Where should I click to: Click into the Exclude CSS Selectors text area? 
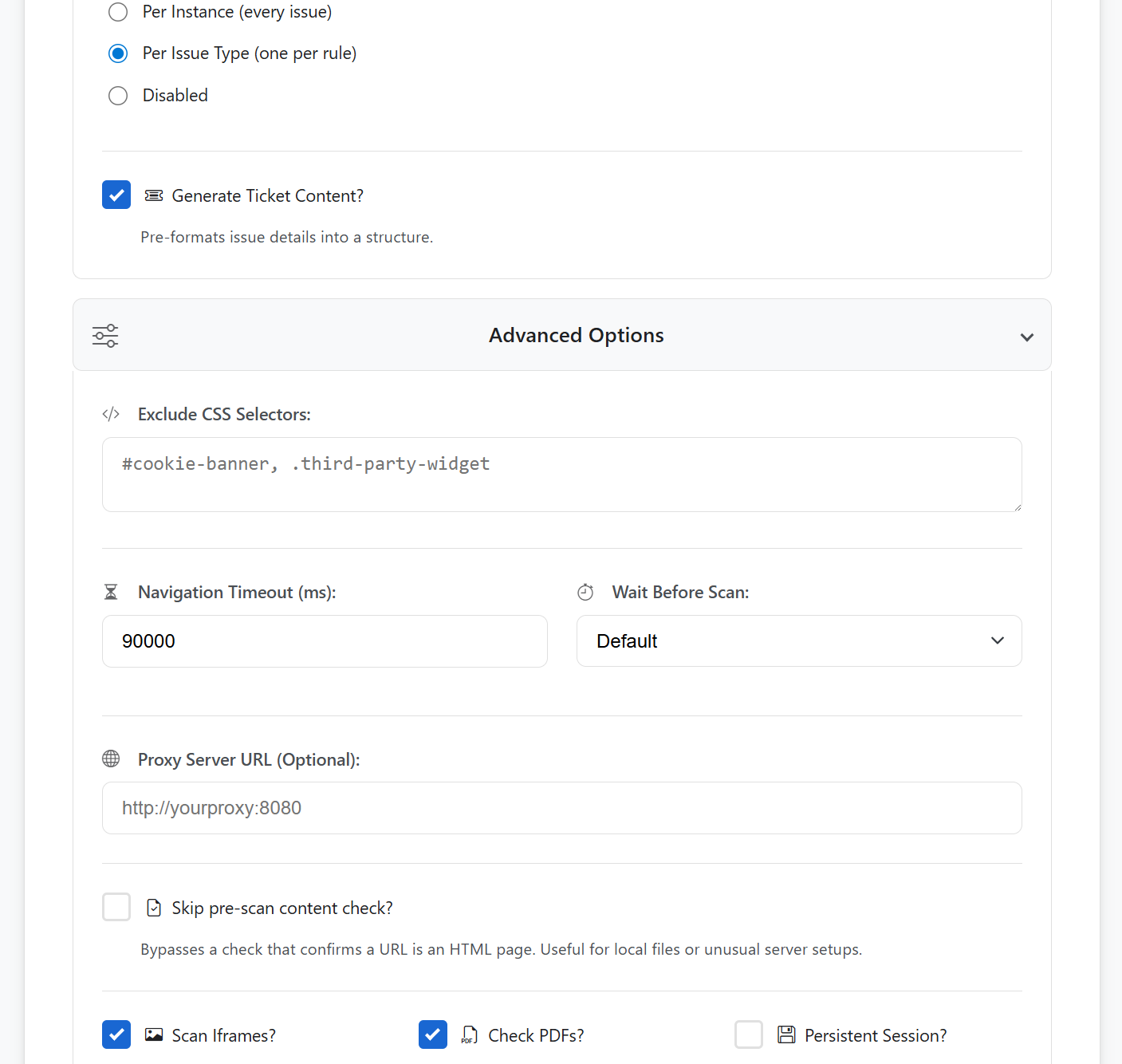[561, 475]
